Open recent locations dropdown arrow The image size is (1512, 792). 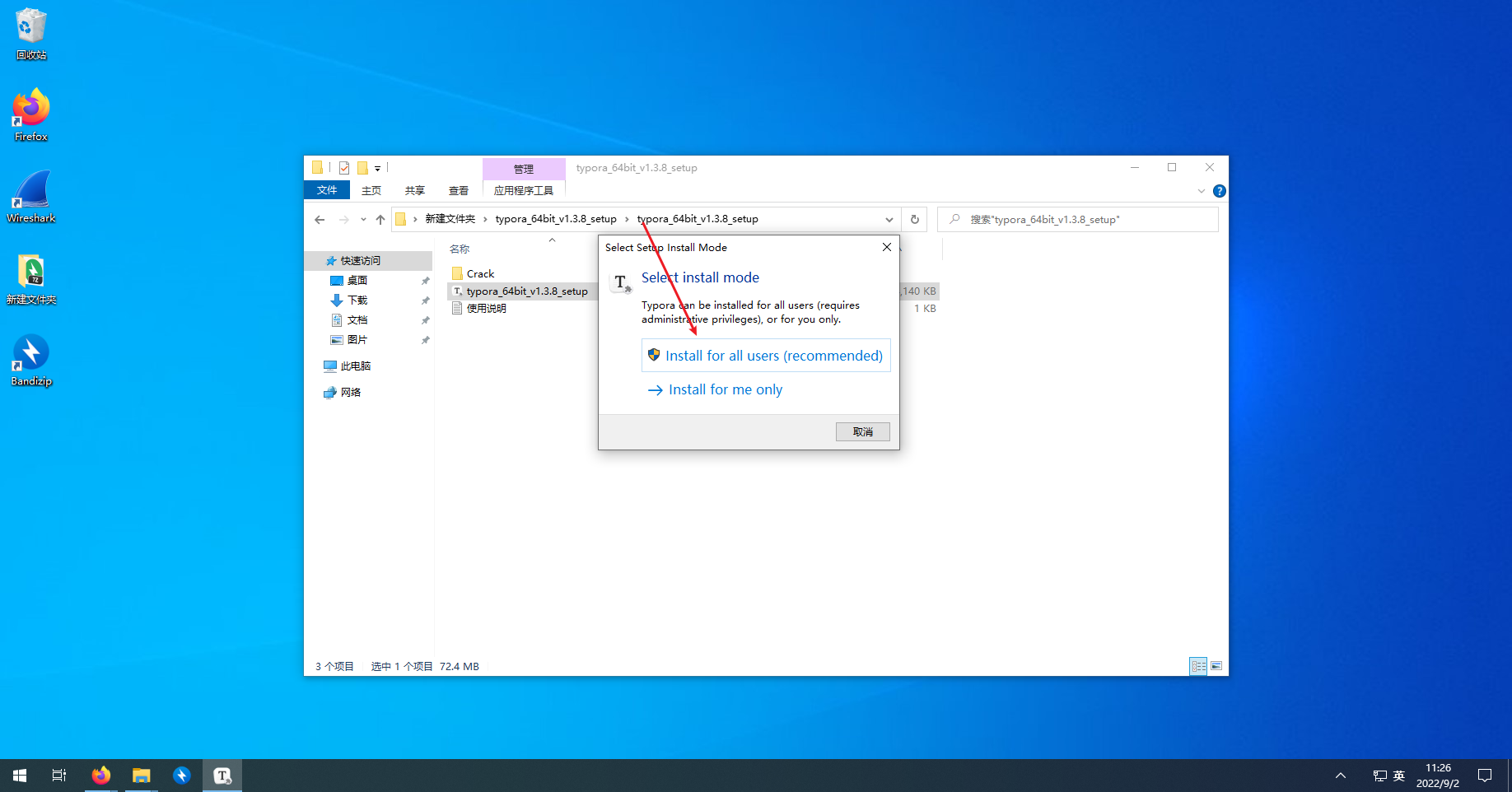363,219
